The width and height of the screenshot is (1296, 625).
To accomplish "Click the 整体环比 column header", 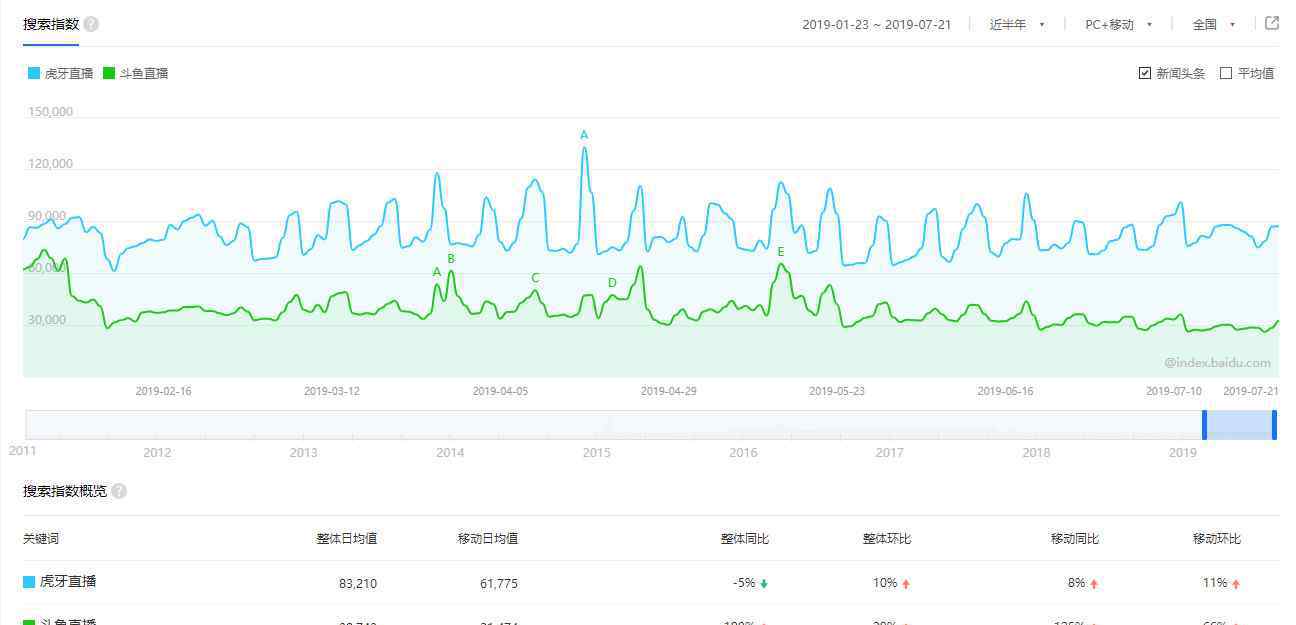I will 887,538.
